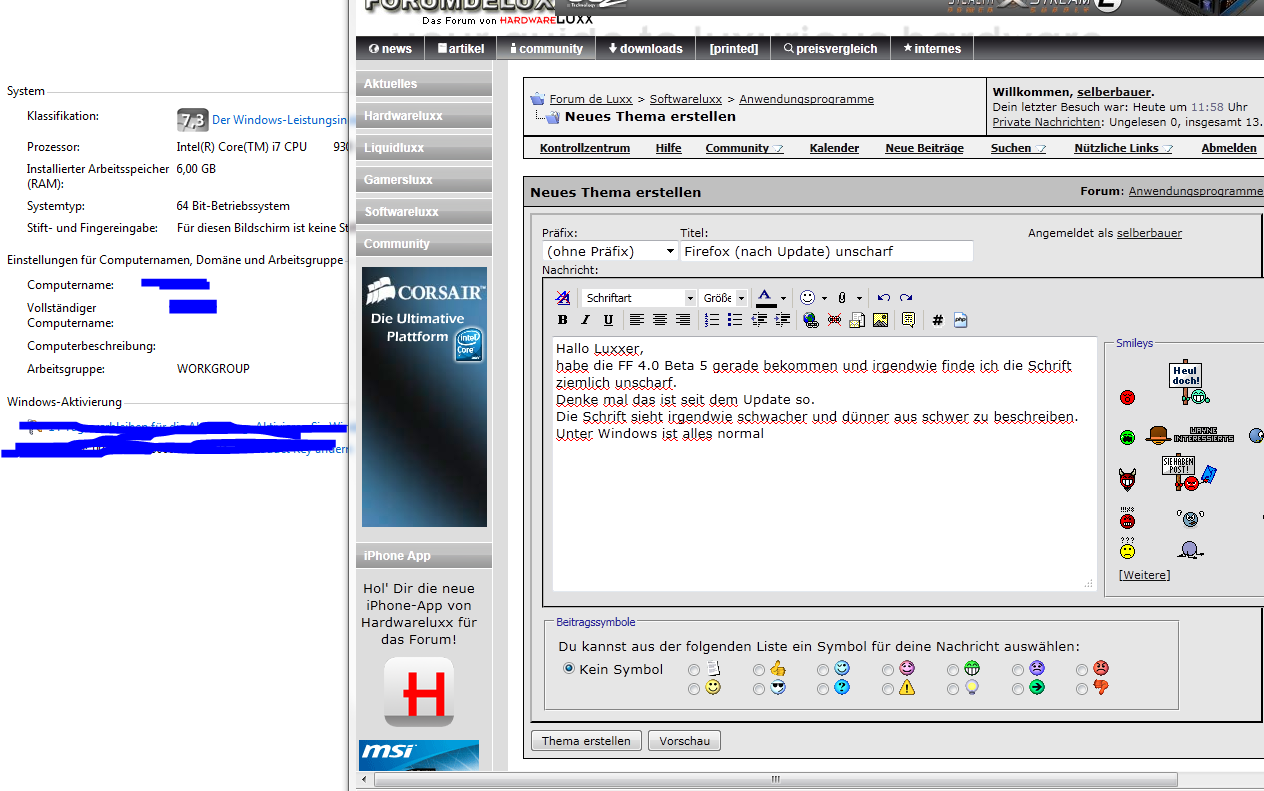This screenshot has width=1264, height=791.
Task: Open the attachment dropdown arrow
Action: [859, 298]
